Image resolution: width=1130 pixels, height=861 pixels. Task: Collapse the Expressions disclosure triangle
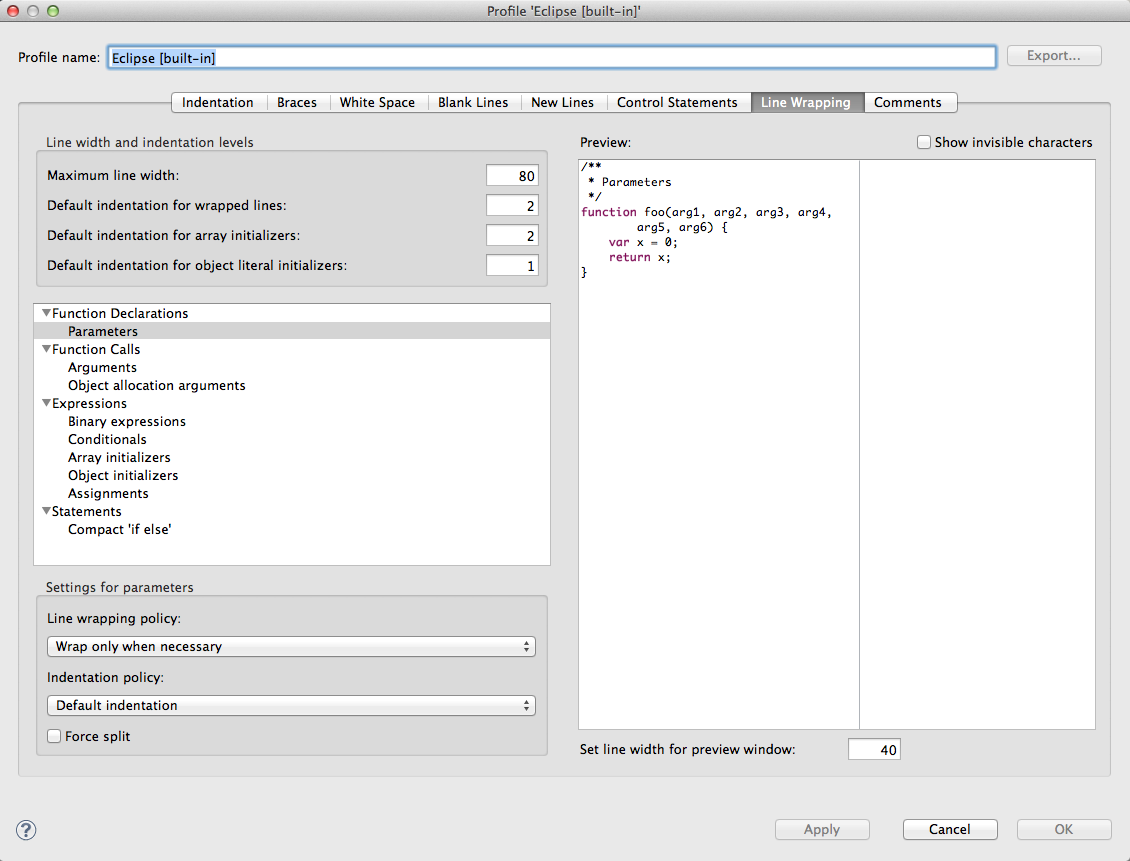[46, 404]
